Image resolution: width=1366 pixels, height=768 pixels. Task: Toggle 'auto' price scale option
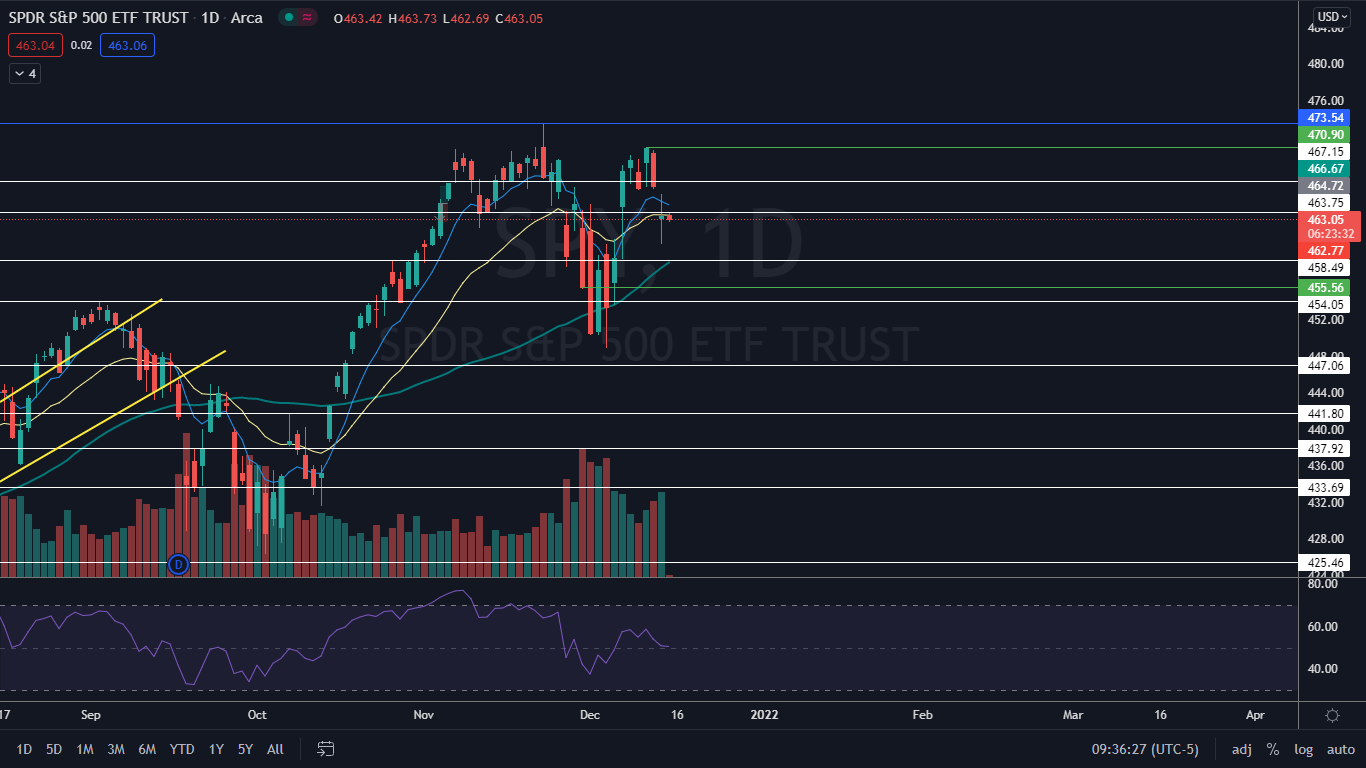click(x=1340, y=749)
